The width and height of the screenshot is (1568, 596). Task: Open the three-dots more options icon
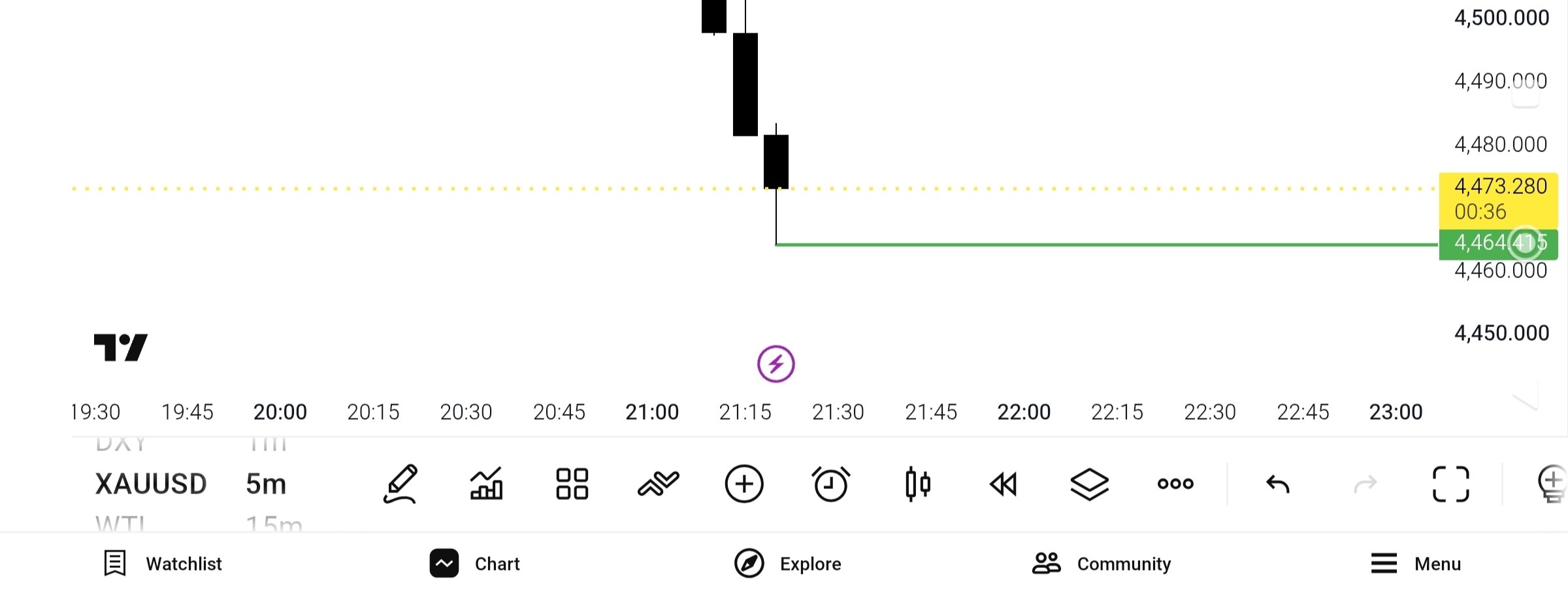pos(1175,484)
